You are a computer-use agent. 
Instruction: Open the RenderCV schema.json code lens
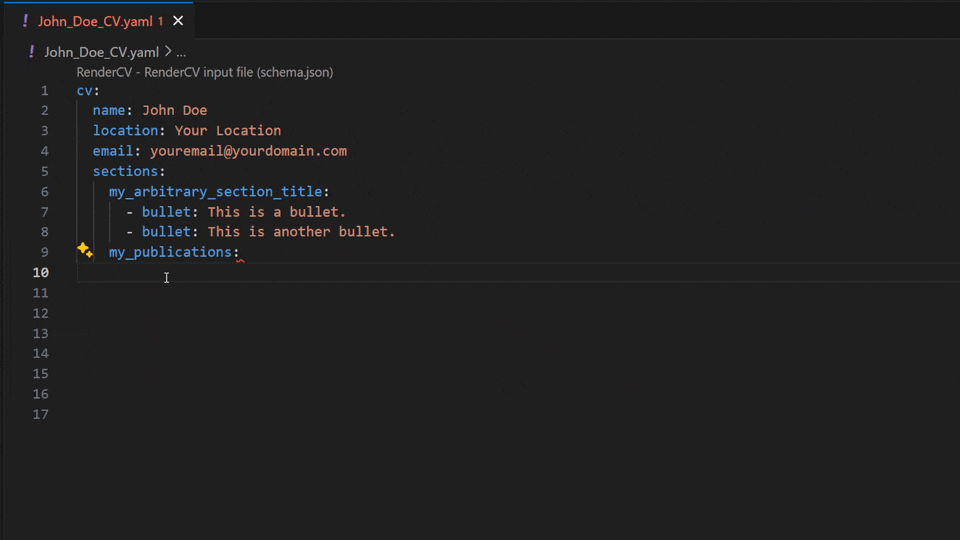(204, 72)
